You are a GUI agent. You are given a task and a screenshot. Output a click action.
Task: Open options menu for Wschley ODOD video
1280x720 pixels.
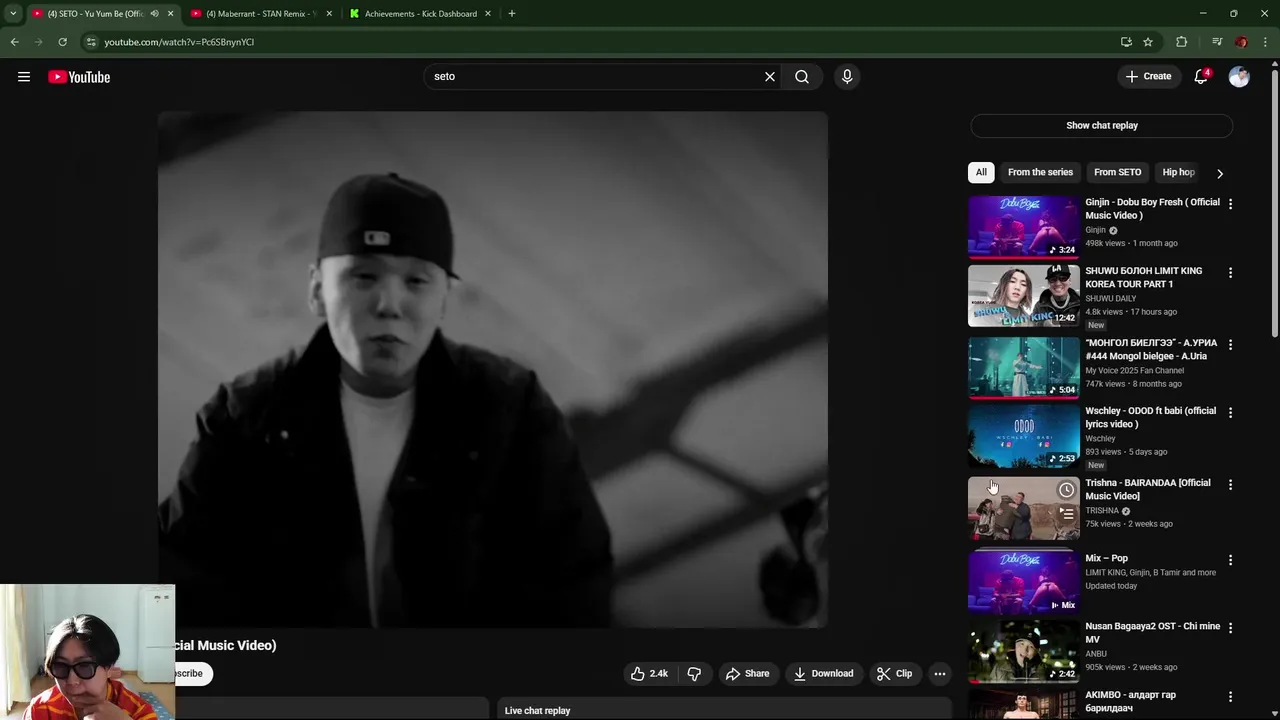[1230, 412]
